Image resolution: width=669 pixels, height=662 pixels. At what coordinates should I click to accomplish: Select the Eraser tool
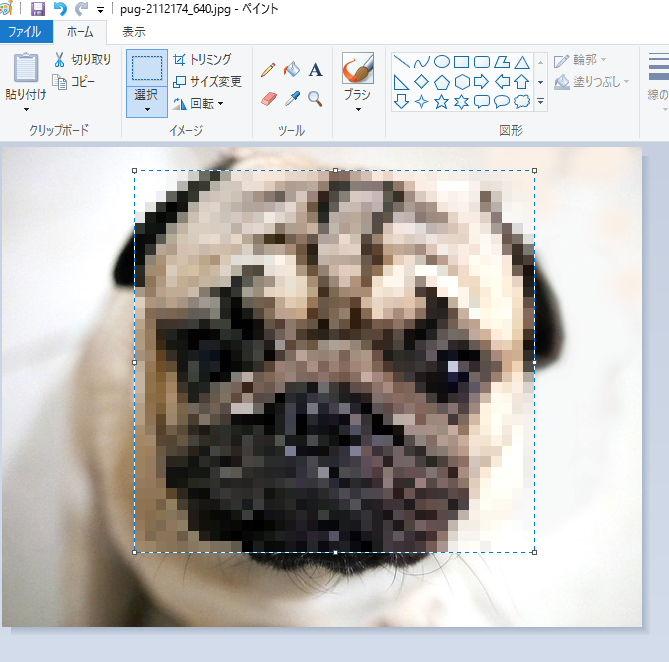(269, 99)
